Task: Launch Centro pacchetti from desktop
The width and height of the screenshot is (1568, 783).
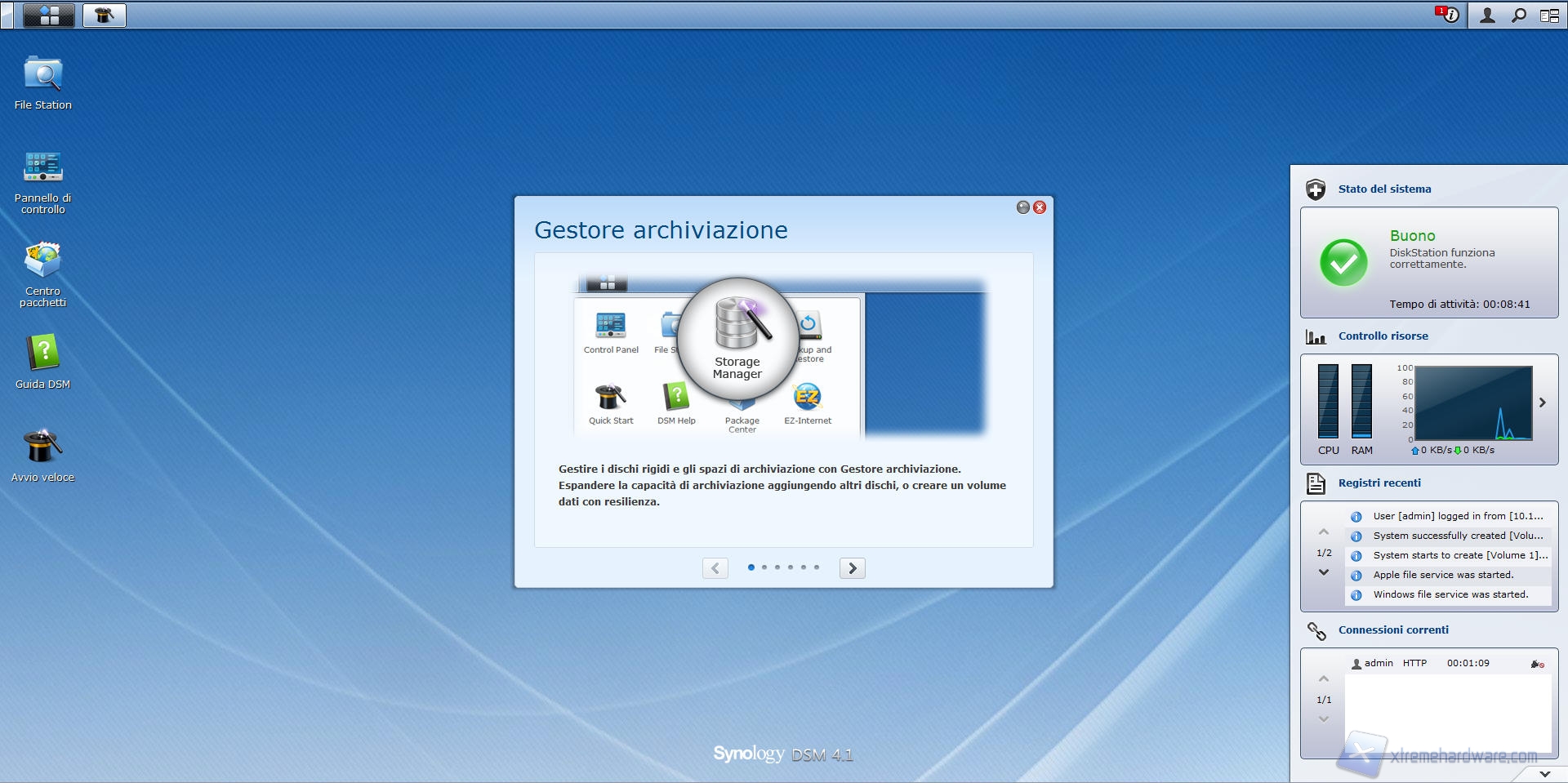Action: 43,261
